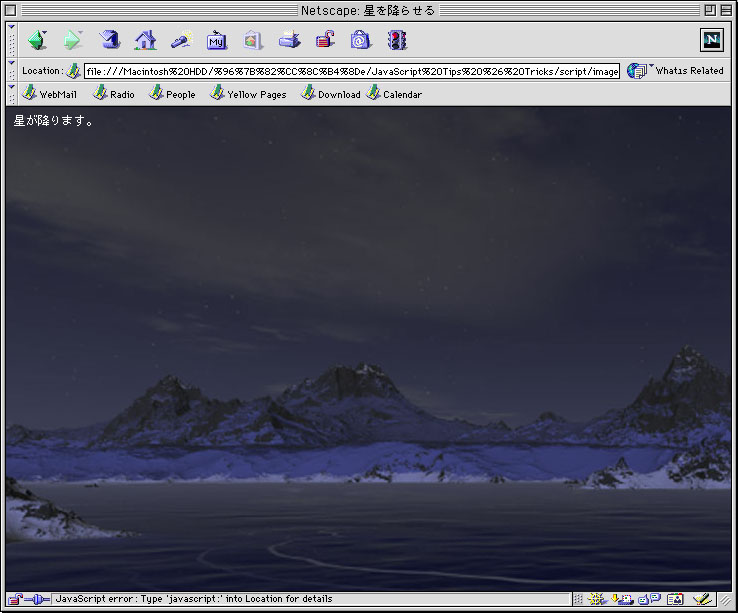Close the Netscape window with close box
The image size is (738, 613).
10,10
